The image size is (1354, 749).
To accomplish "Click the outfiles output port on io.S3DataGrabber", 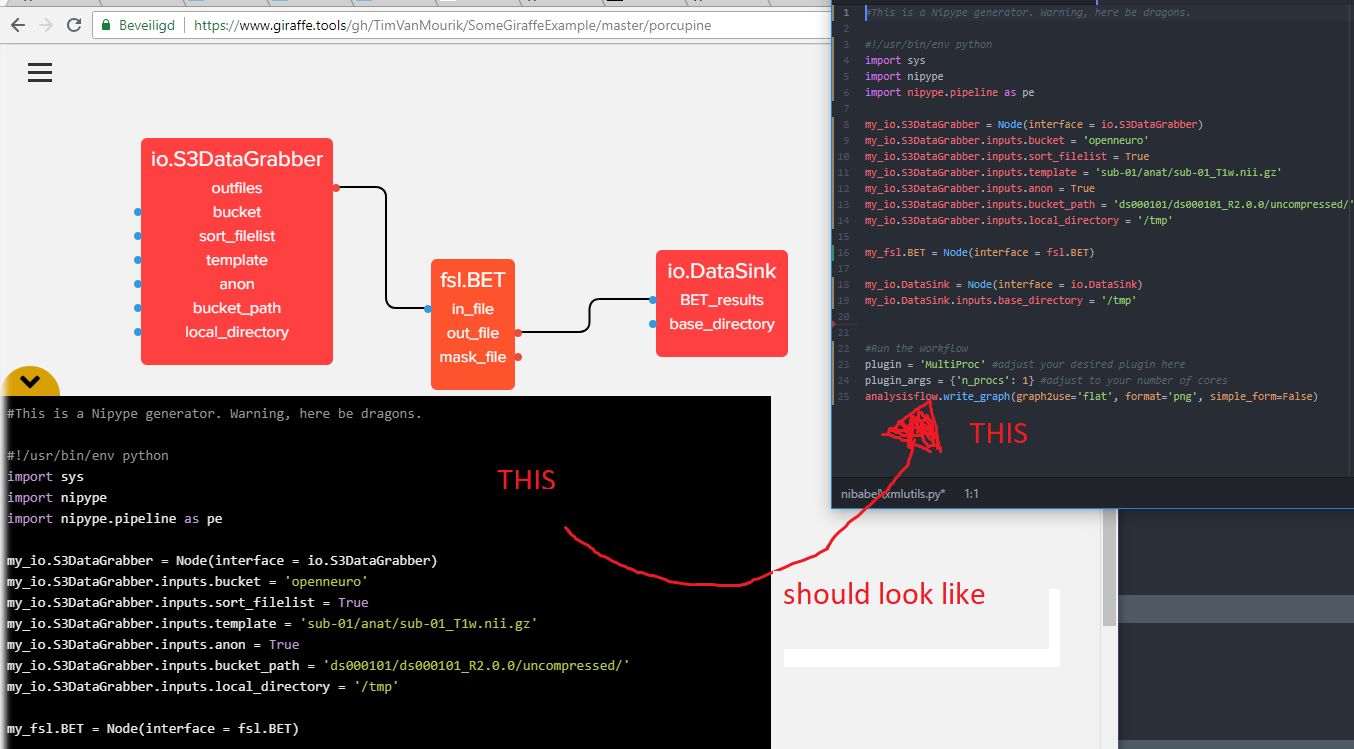I will tap(335, 187).
